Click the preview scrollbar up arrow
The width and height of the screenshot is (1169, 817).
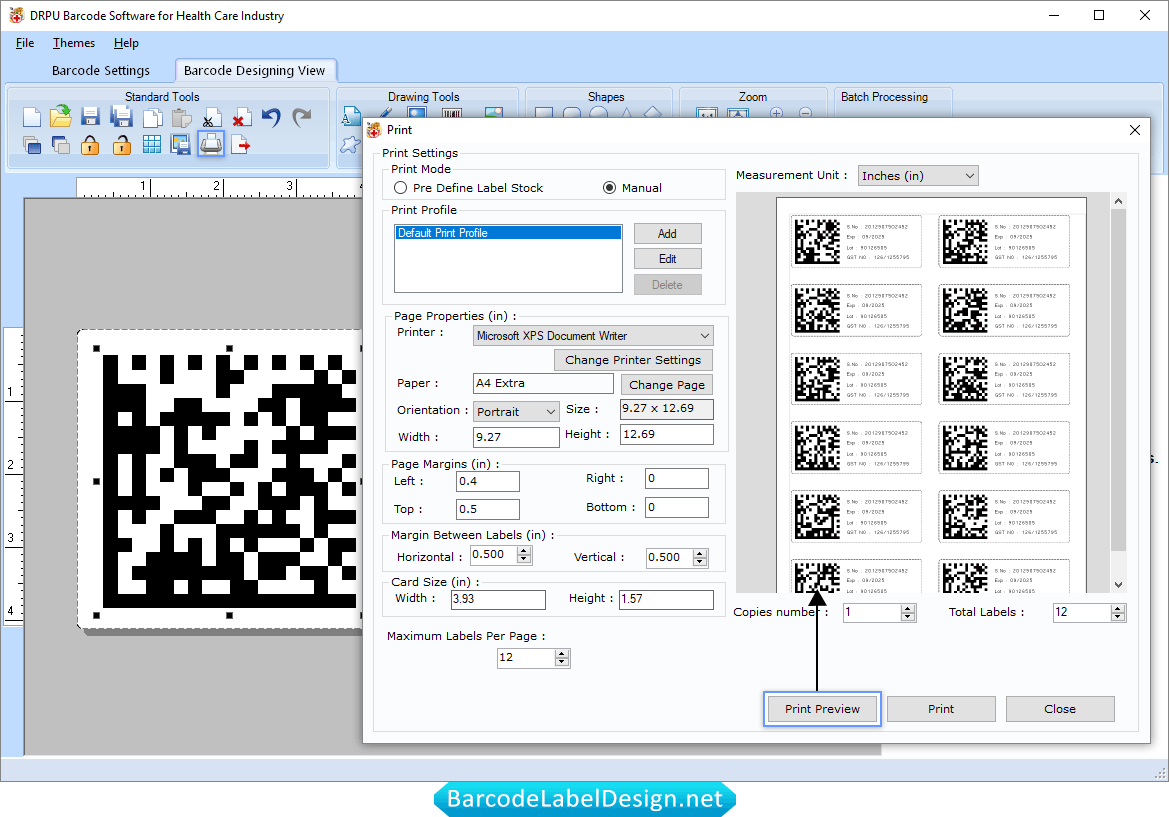coord(1118,201)
